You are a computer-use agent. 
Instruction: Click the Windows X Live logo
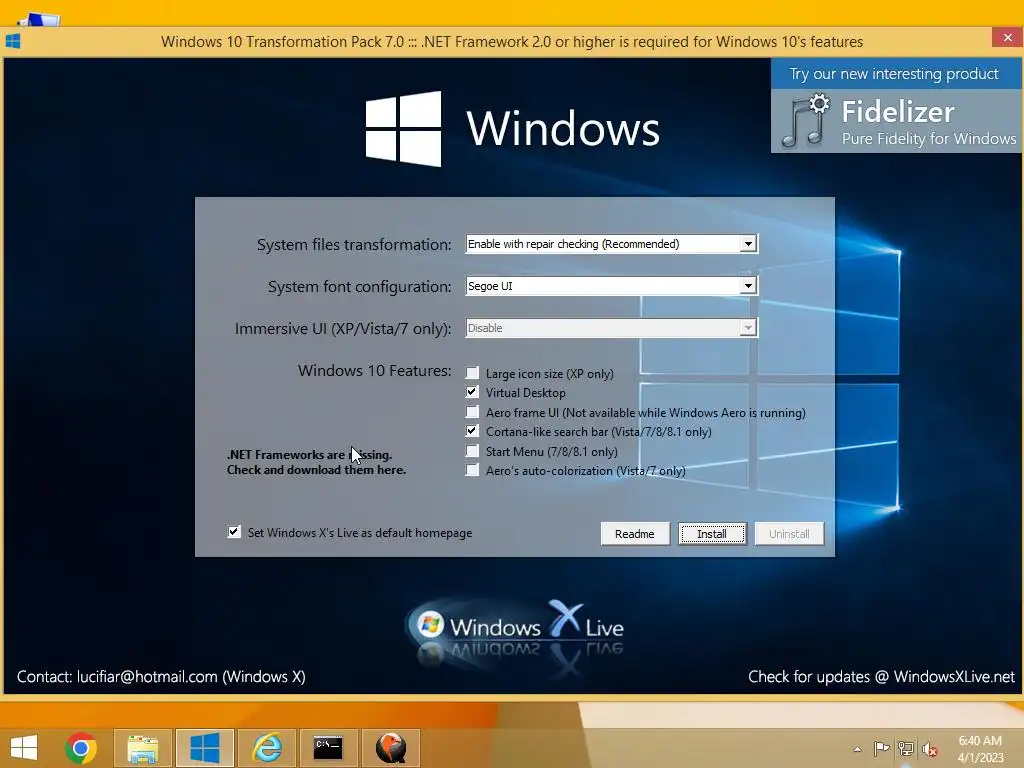[x=516, y=628]
